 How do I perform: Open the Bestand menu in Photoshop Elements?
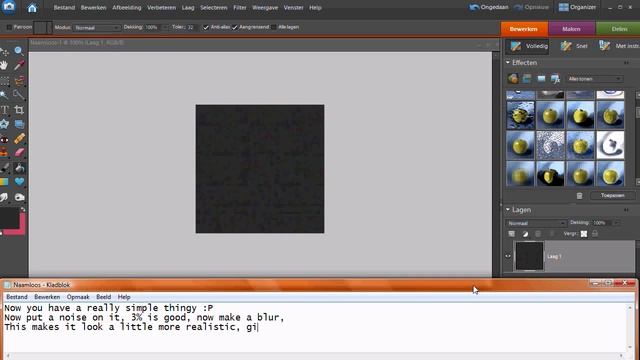pos(64,8)
